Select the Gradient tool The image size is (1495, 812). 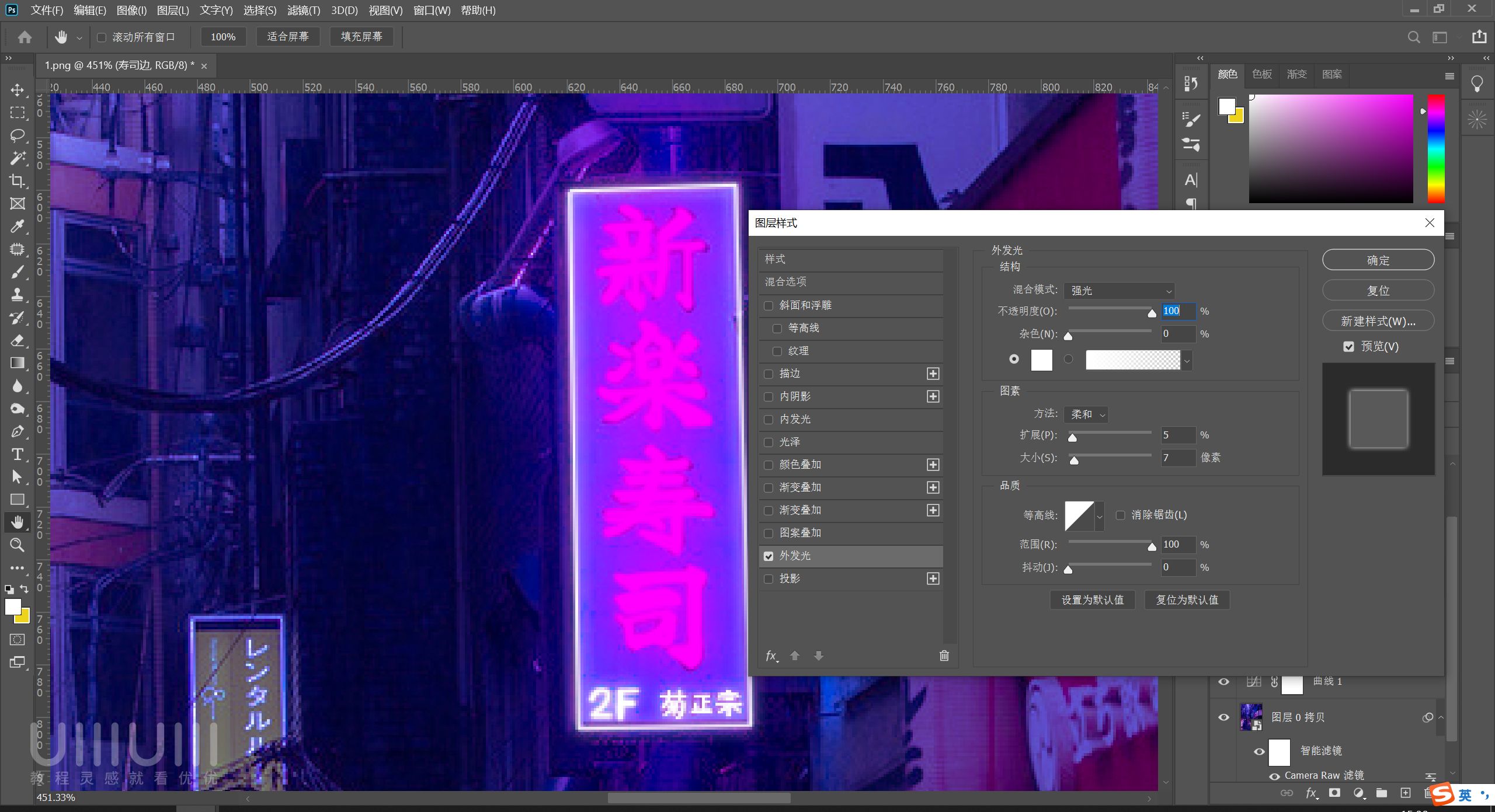(x=18, y=363)
